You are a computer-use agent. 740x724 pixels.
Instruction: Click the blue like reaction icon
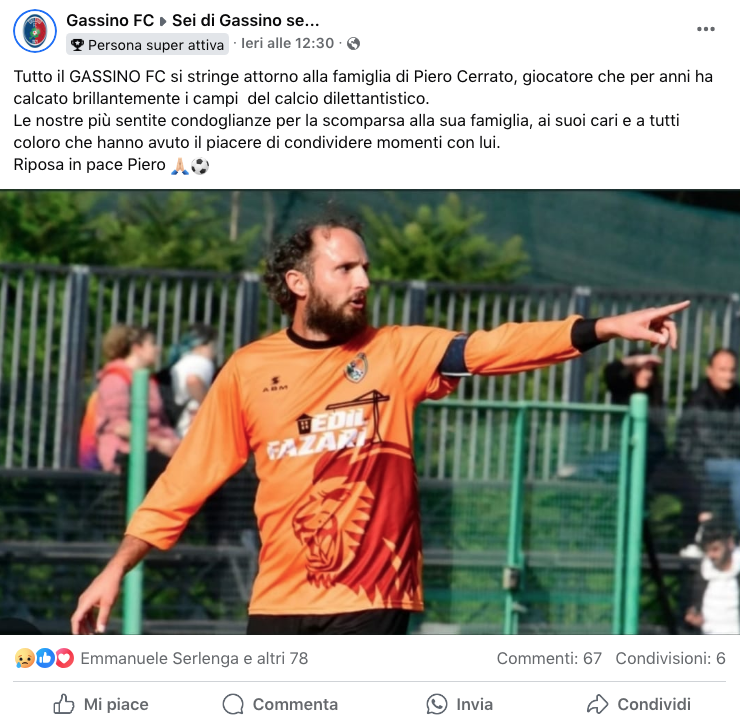45,658
